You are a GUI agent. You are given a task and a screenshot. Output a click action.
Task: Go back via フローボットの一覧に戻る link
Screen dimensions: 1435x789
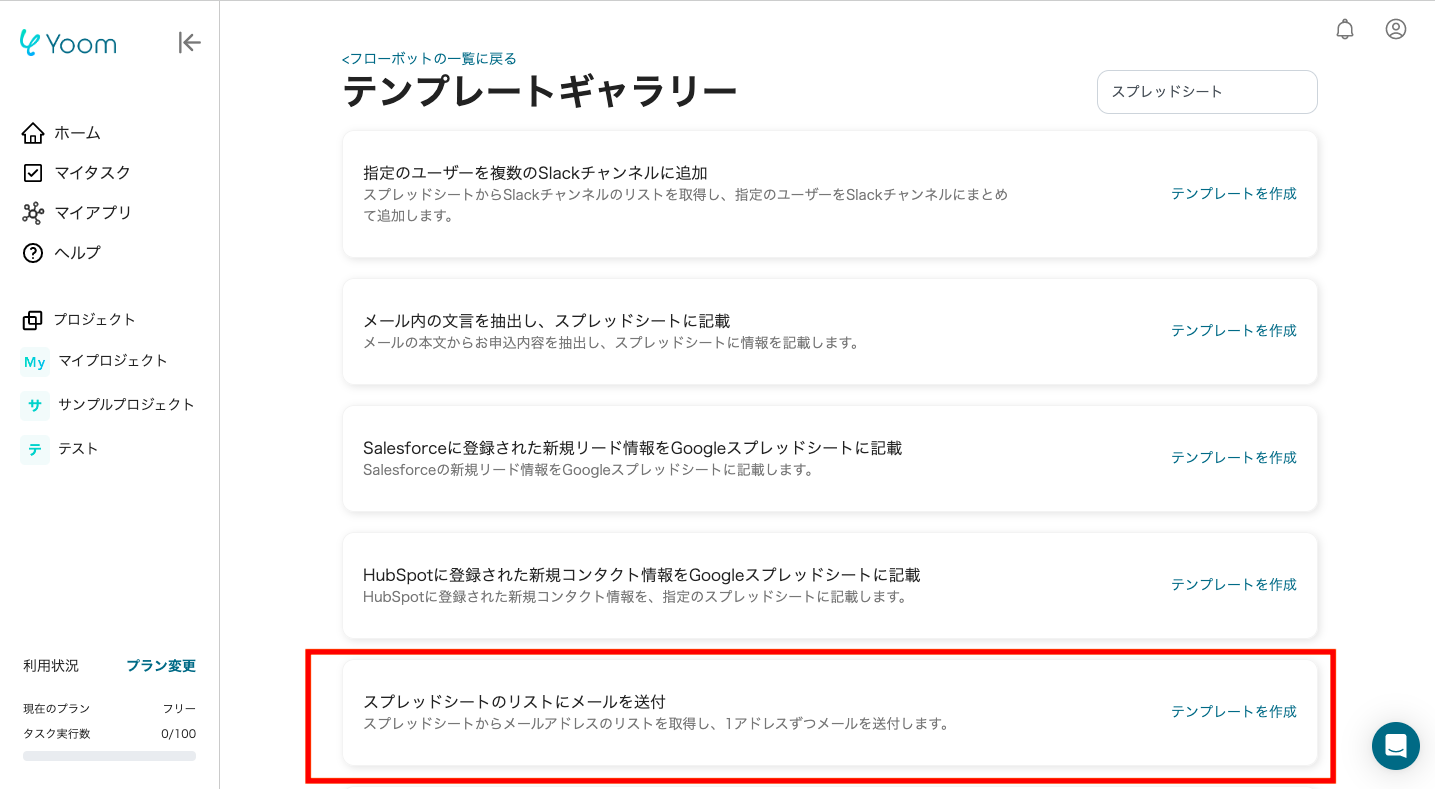coord(429,59)
